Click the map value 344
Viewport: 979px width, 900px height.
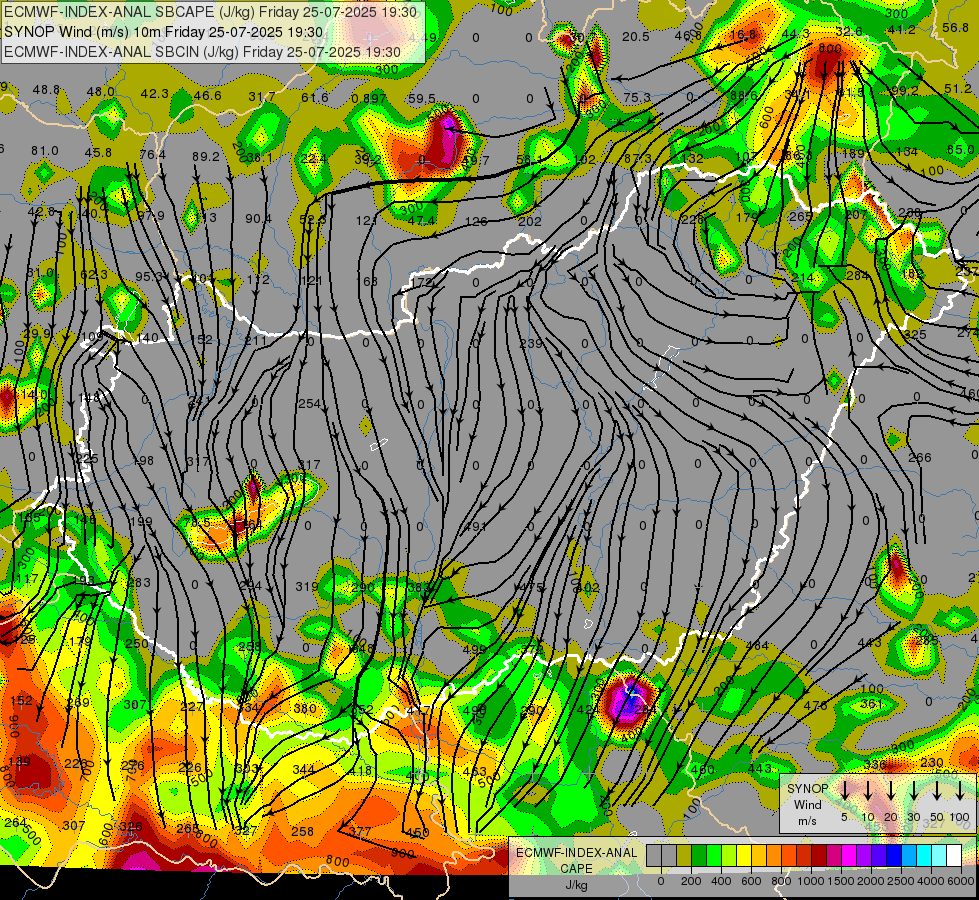point(303,769)
